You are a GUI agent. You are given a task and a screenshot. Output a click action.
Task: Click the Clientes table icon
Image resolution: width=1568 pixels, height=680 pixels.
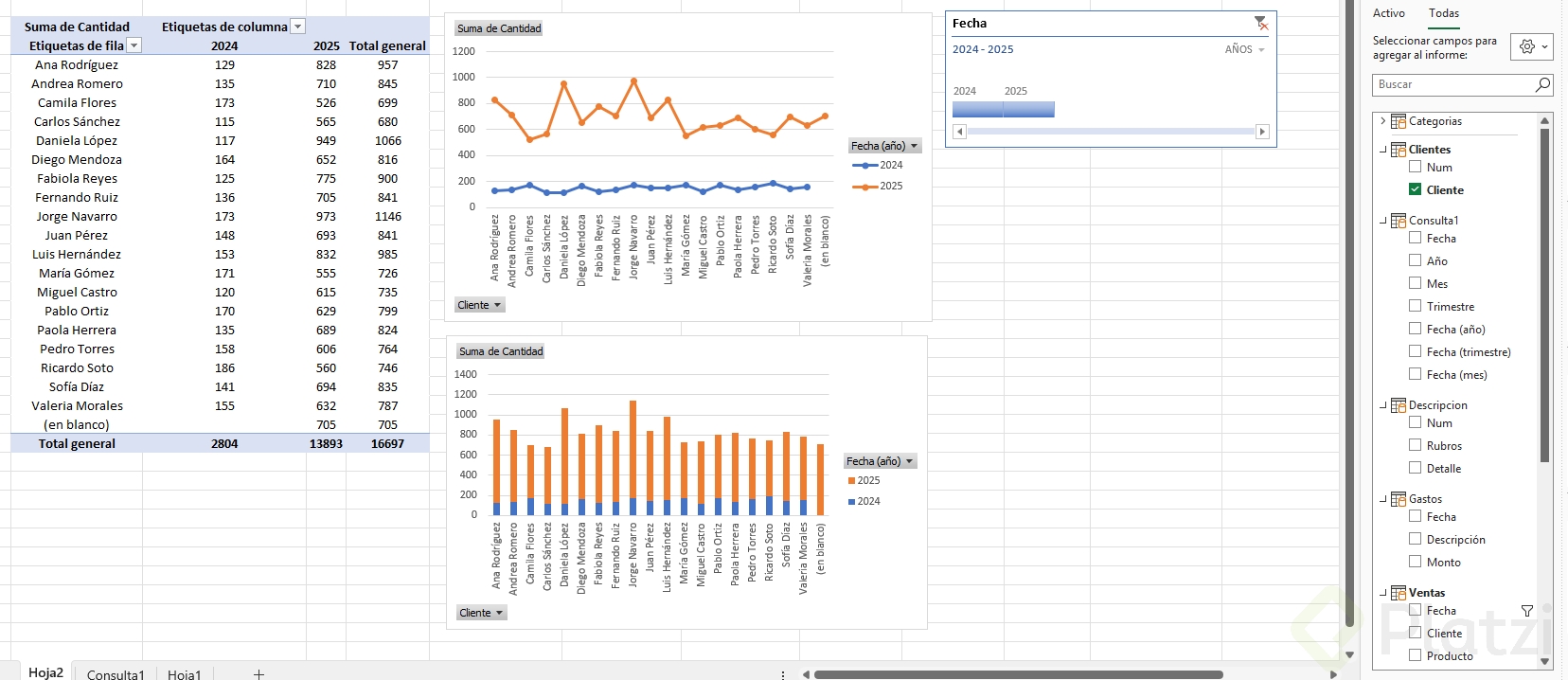(x=1399, y=150)
